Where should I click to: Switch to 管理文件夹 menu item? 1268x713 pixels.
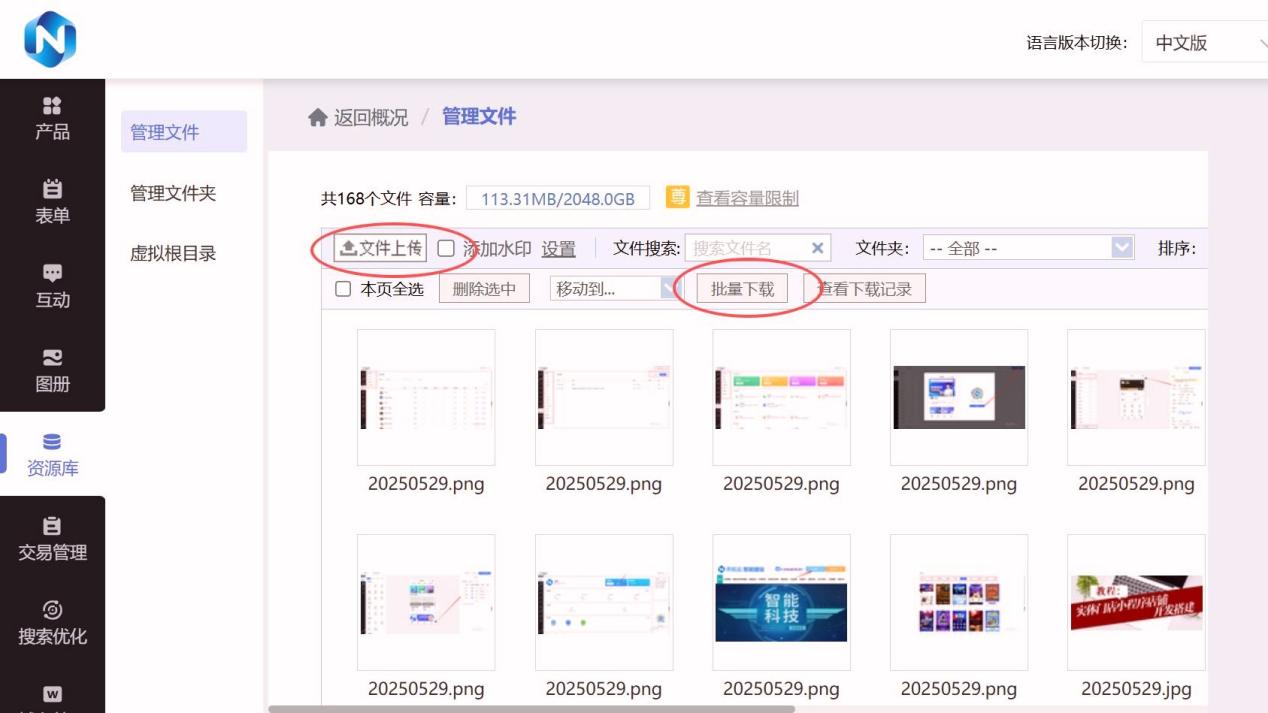coord(173,193)
